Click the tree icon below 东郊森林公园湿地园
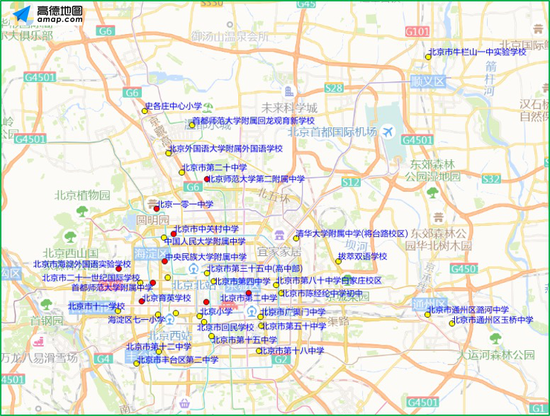 point(432,193)
